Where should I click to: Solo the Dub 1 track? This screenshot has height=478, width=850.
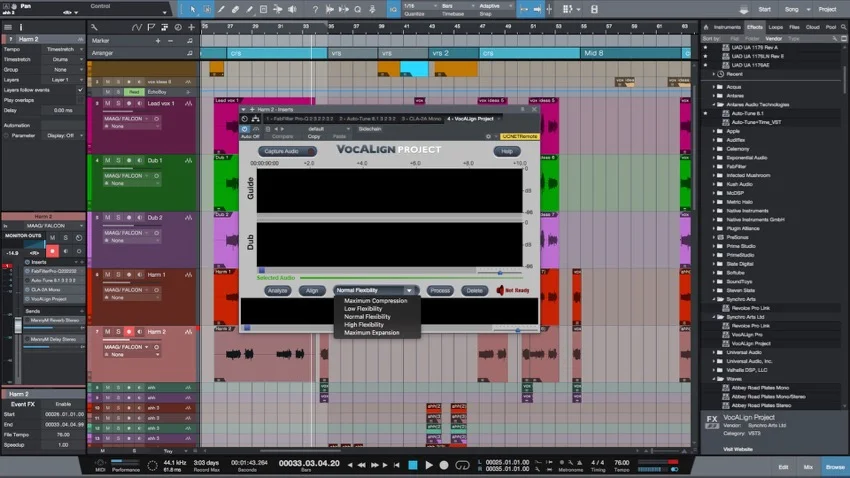118,161
